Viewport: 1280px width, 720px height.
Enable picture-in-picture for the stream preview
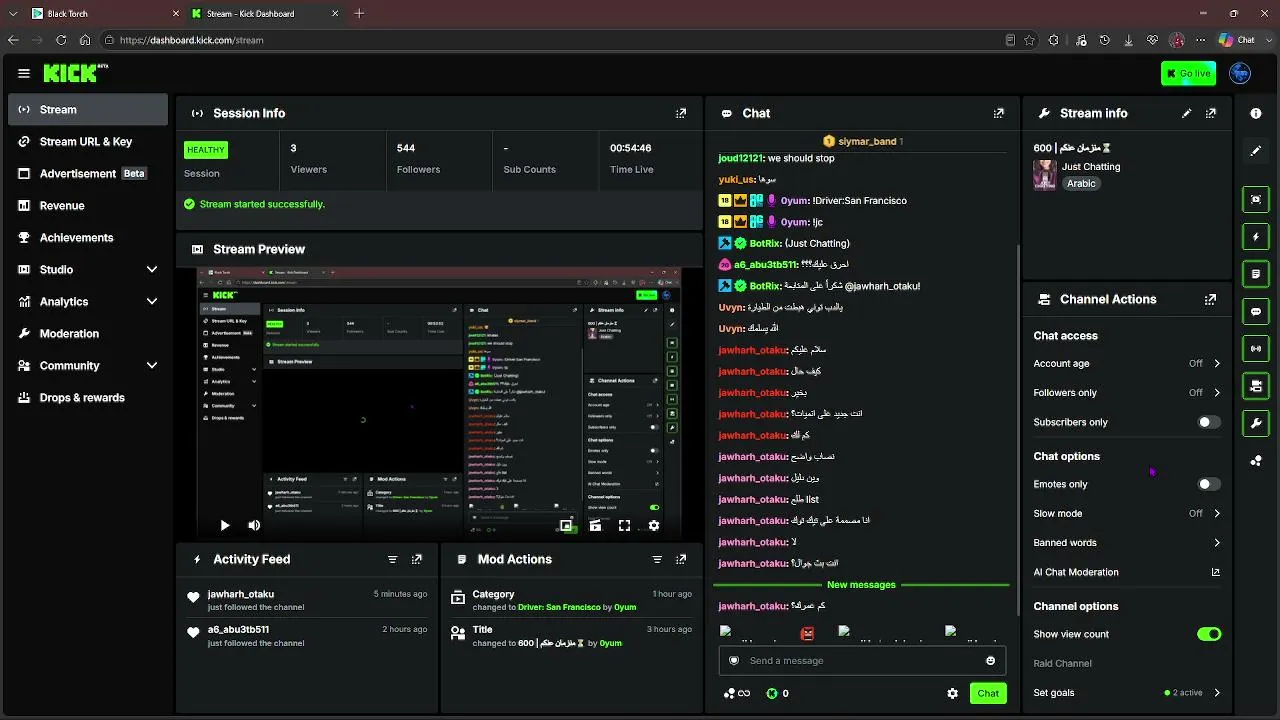click(566, 525)
